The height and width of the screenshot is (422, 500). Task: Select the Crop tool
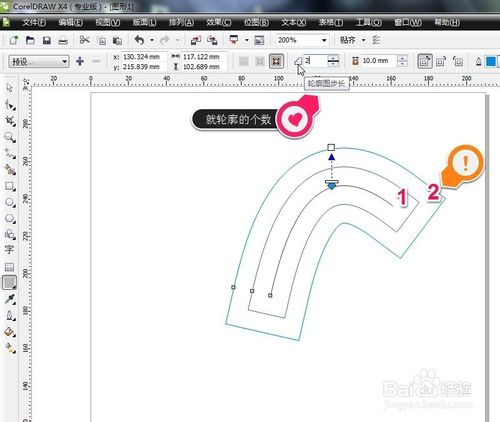tap(10, 121)
